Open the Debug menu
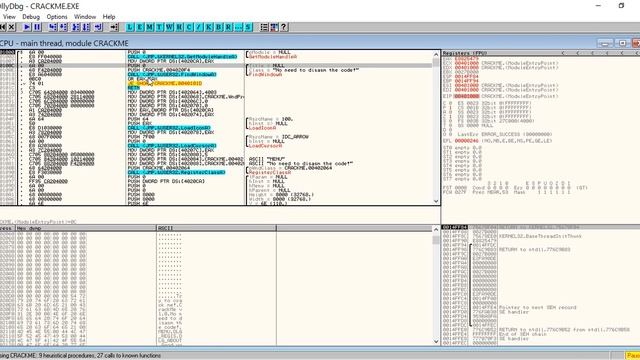The image size is (640, 360). 31,17
